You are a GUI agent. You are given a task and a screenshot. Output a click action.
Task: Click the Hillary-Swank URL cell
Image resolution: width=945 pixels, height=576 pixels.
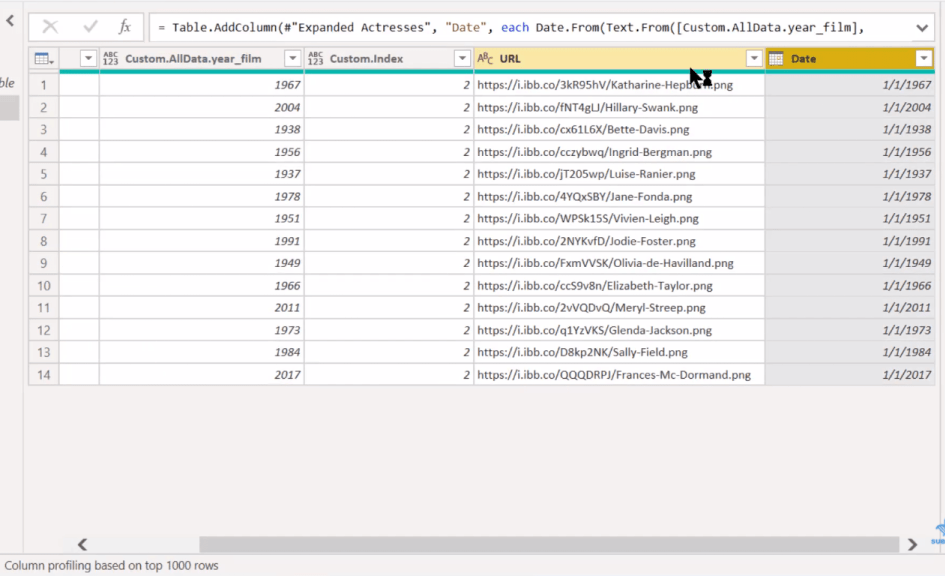tap(619, 107)
